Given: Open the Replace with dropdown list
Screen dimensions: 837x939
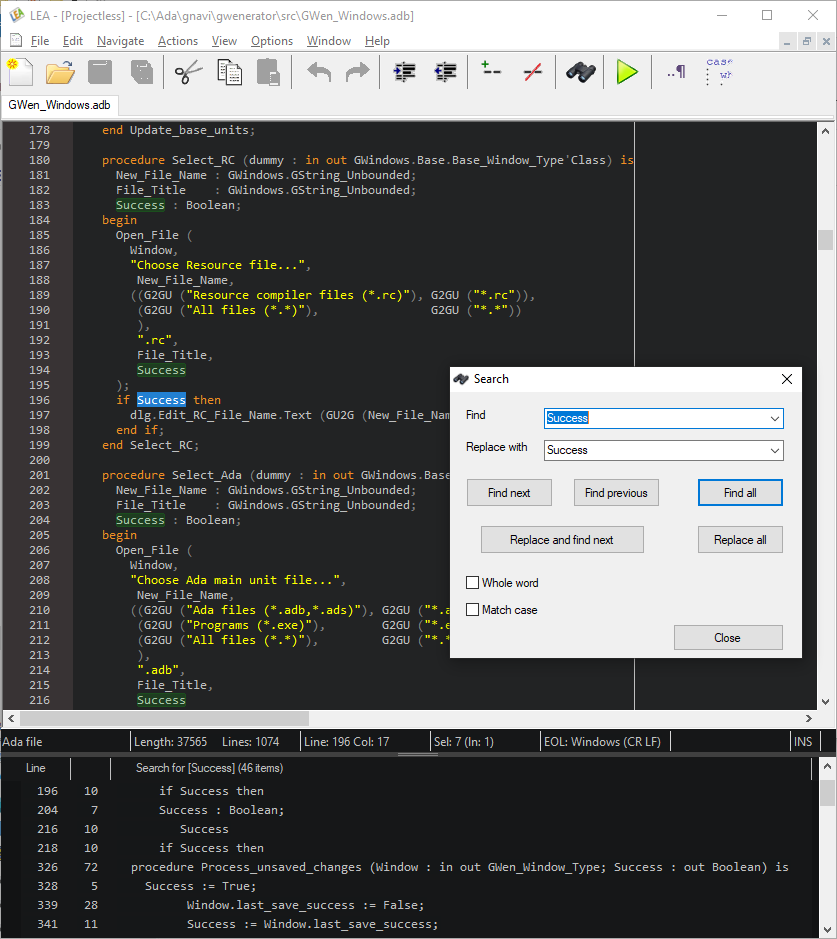Looking at the screenshot, I should pos(774,450).
